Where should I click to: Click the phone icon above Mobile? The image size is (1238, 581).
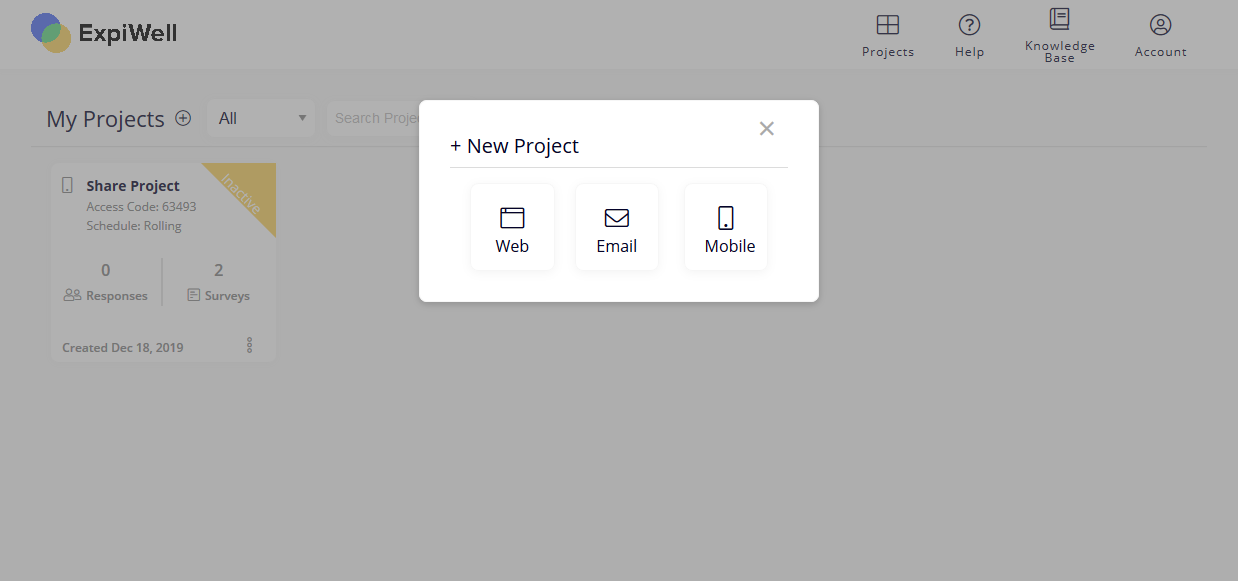(x=726, y=218)
